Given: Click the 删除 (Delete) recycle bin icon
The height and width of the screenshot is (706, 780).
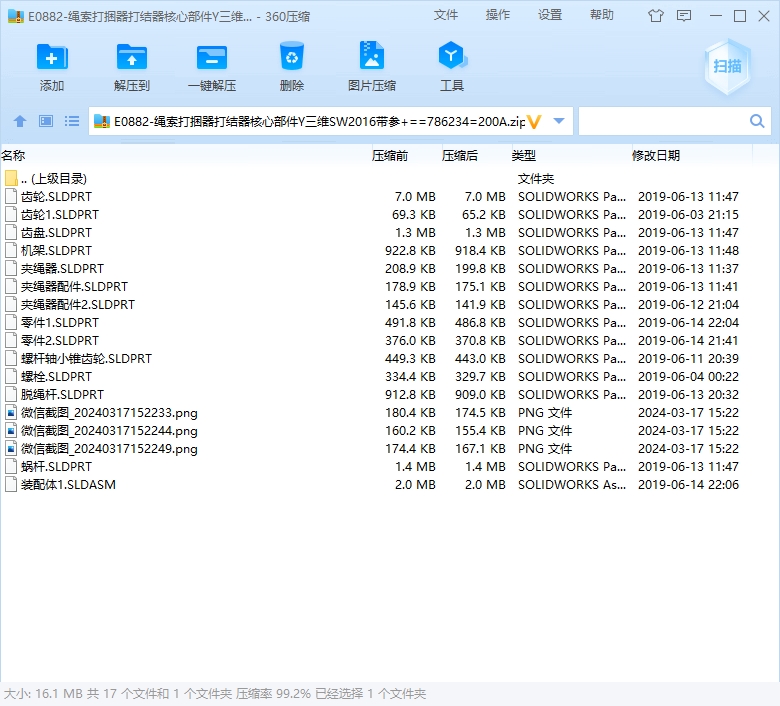Looking at the screenshot, I should pyautogui.click(x=292, y=56).
